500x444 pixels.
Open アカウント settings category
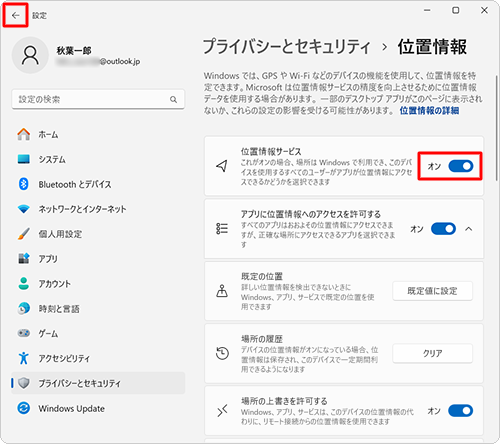[x=98, y=284]
